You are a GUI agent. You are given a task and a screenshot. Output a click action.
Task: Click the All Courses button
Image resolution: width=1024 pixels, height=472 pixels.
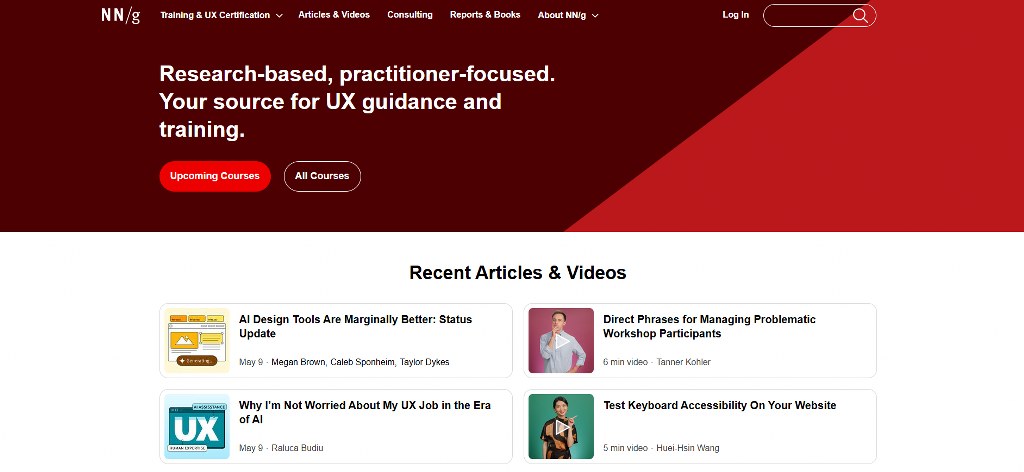click(x=322, y=176)
